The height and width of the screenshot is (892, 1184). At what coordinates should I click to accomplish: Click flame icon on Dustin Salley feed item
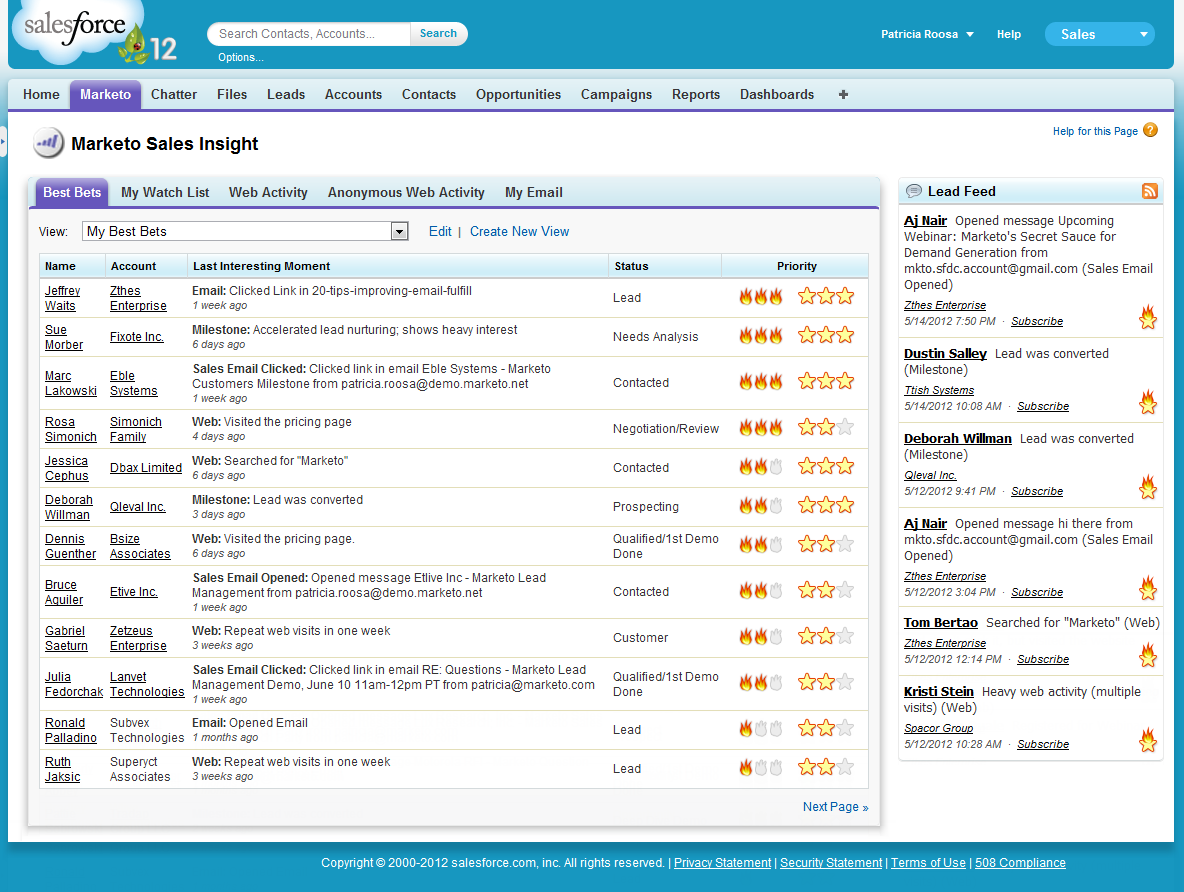[1148, 402]
